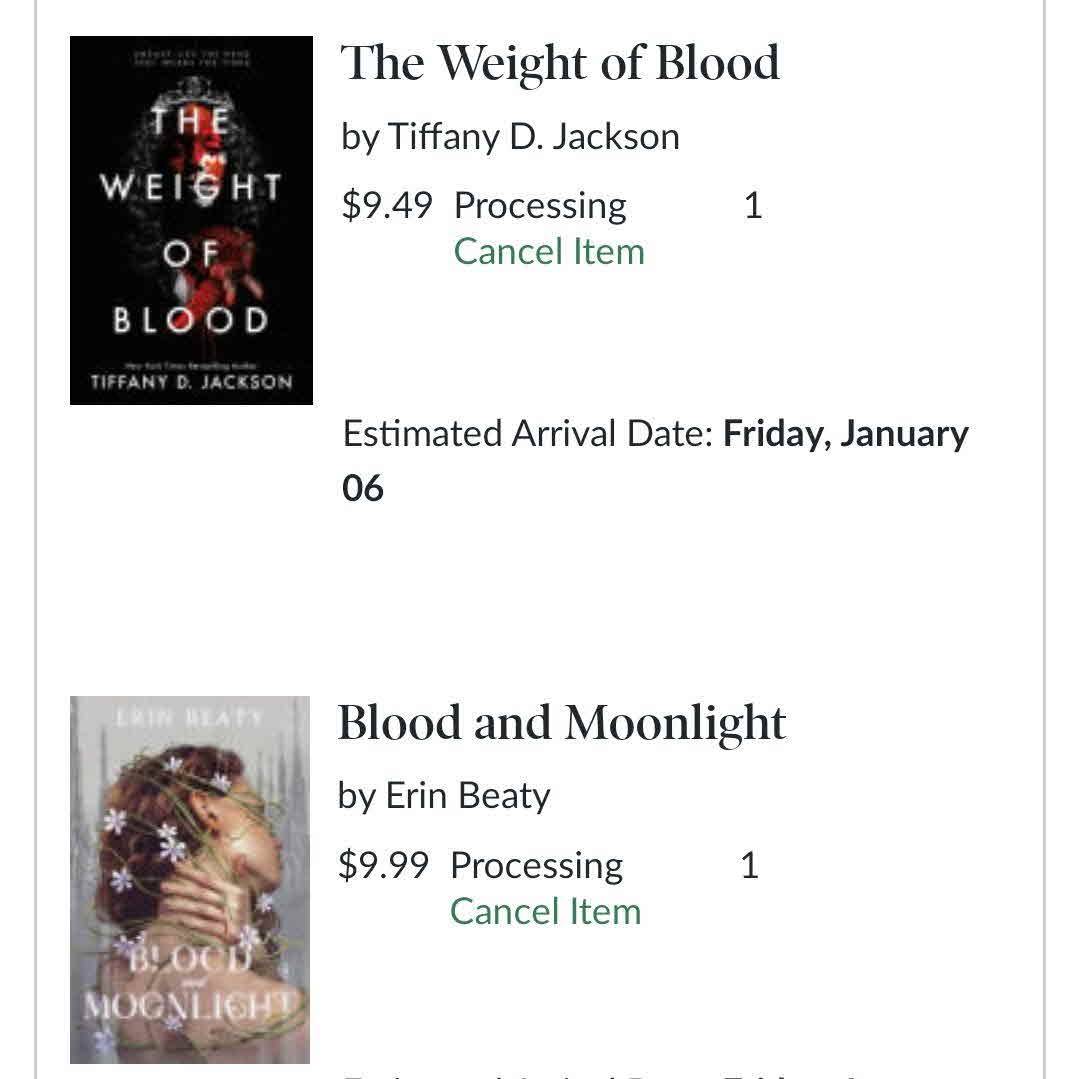Click quantity 1 beside the $9.99 order
The width and height of the screenshot is (1079, 1079).
click(749, 865)
